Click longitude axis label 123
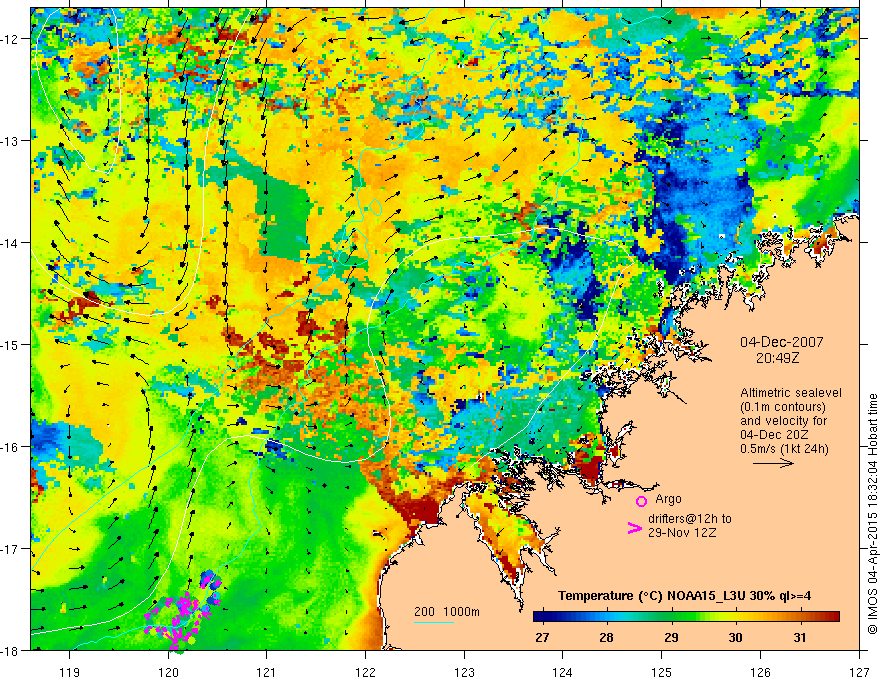 click(464, 672)
